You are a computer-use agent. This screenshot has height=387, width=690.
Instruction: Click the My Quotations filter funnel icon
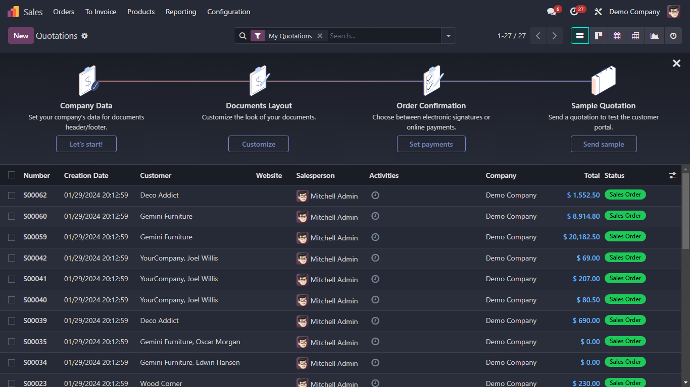257,36
